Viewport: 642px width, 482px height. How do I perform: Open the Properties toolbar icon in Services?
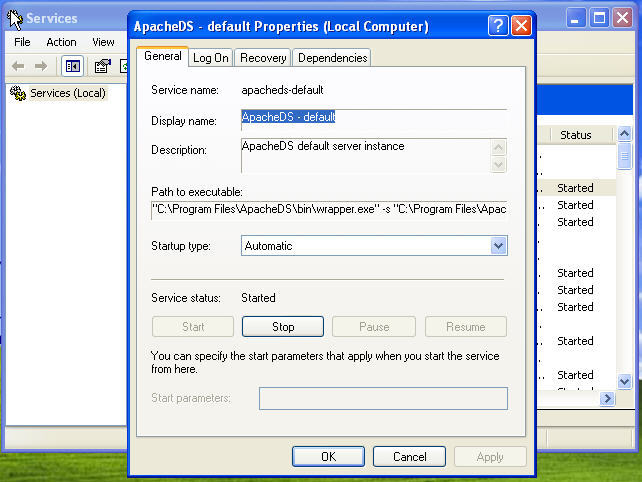tap(102, 66)
